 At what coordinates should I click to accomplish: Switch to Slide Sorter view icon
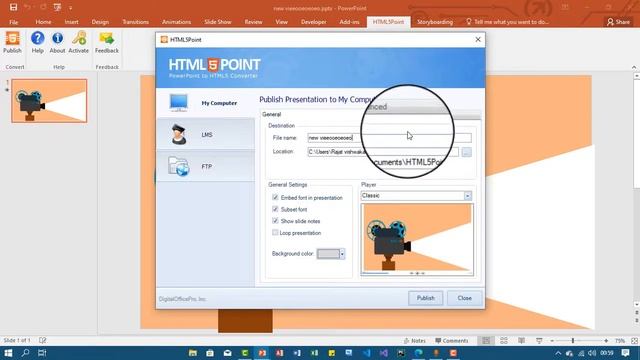pos(504,340)
